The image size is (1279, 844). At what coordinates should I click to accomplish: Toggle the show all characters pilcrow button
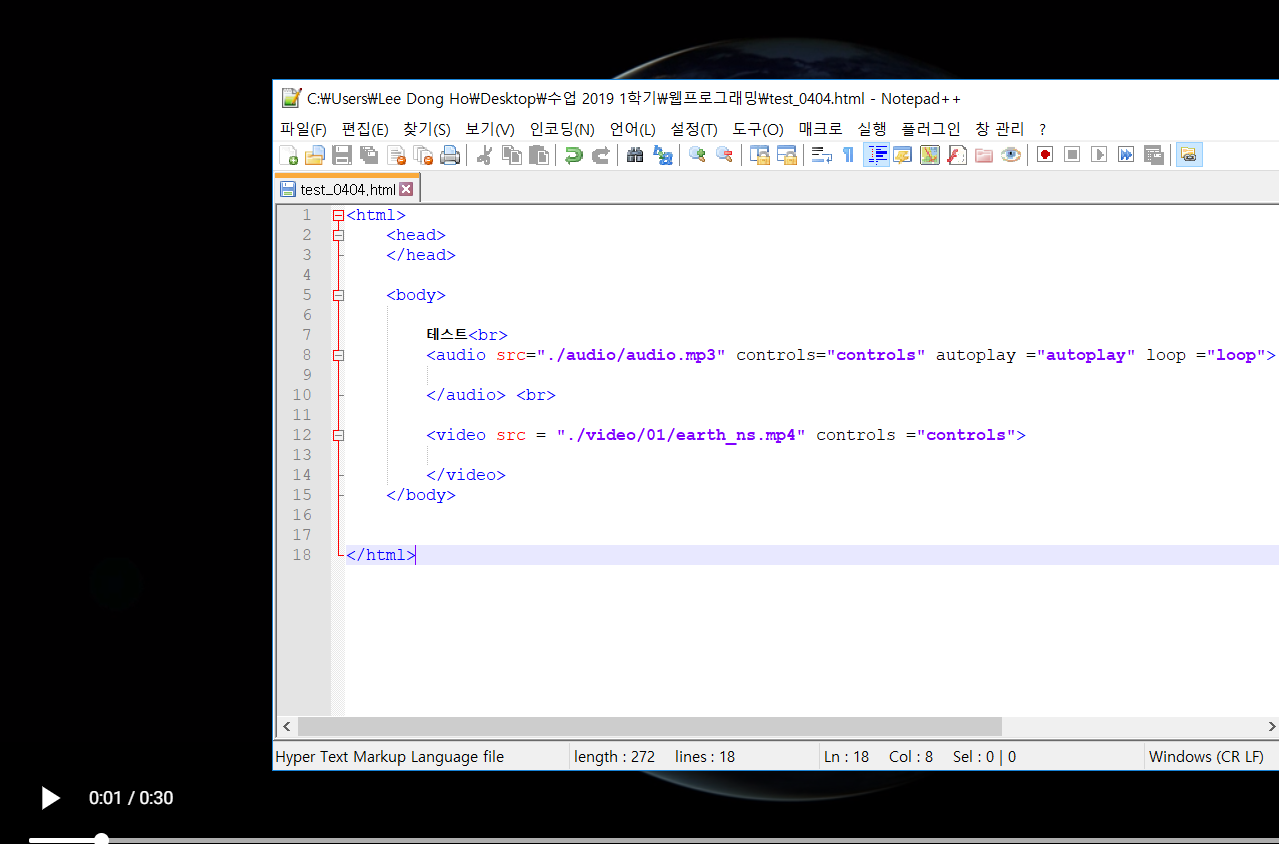tap(848, 155)
